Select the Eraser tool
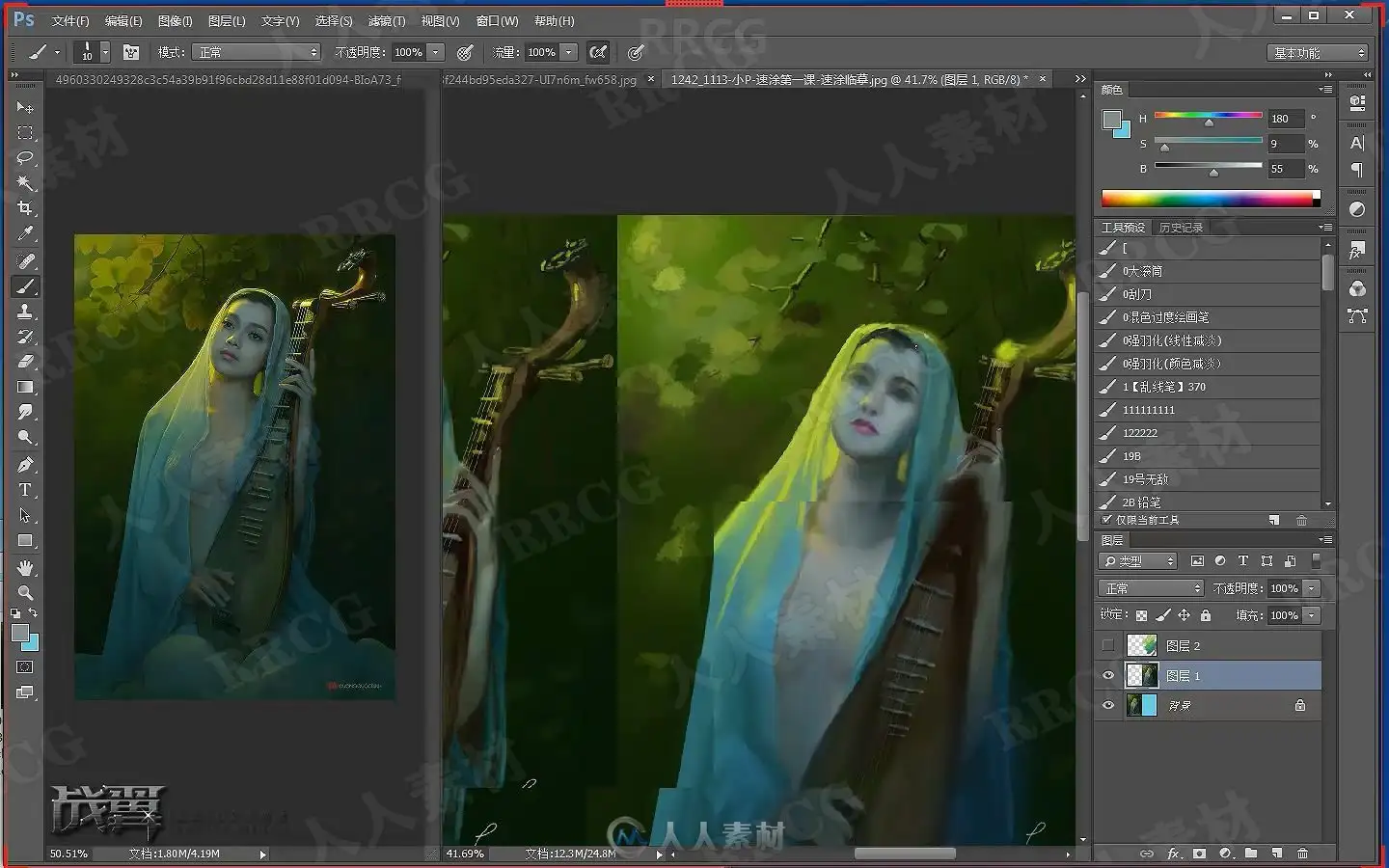This screenshot has width=1389, height=868. coord(25,362)
